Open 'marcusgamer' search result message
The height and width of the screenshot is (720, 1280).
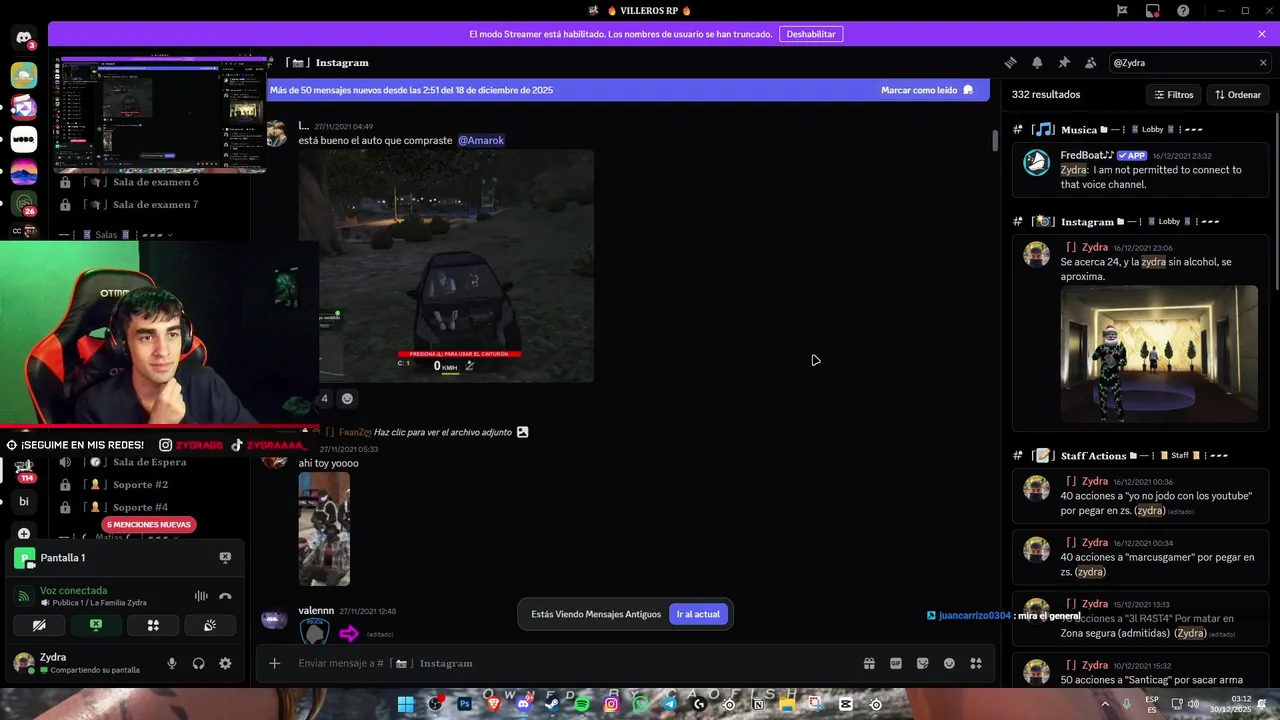(1141, 557)
